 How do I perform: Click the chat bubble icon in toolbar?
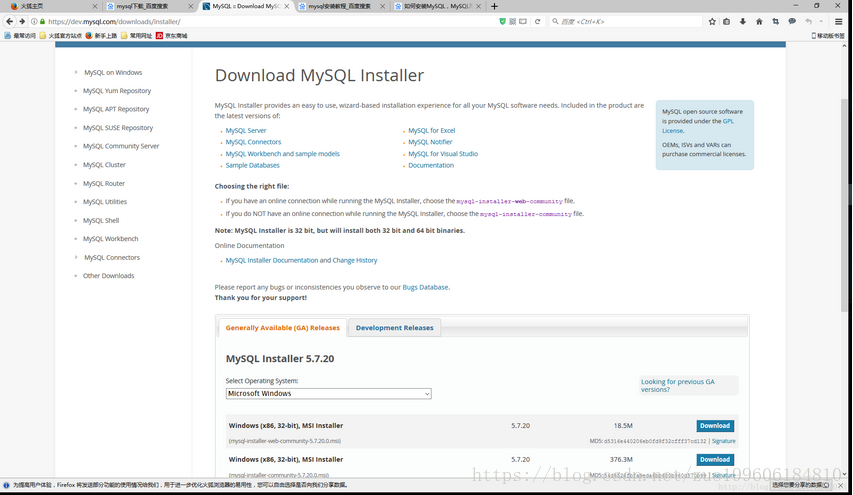(792, 22)
